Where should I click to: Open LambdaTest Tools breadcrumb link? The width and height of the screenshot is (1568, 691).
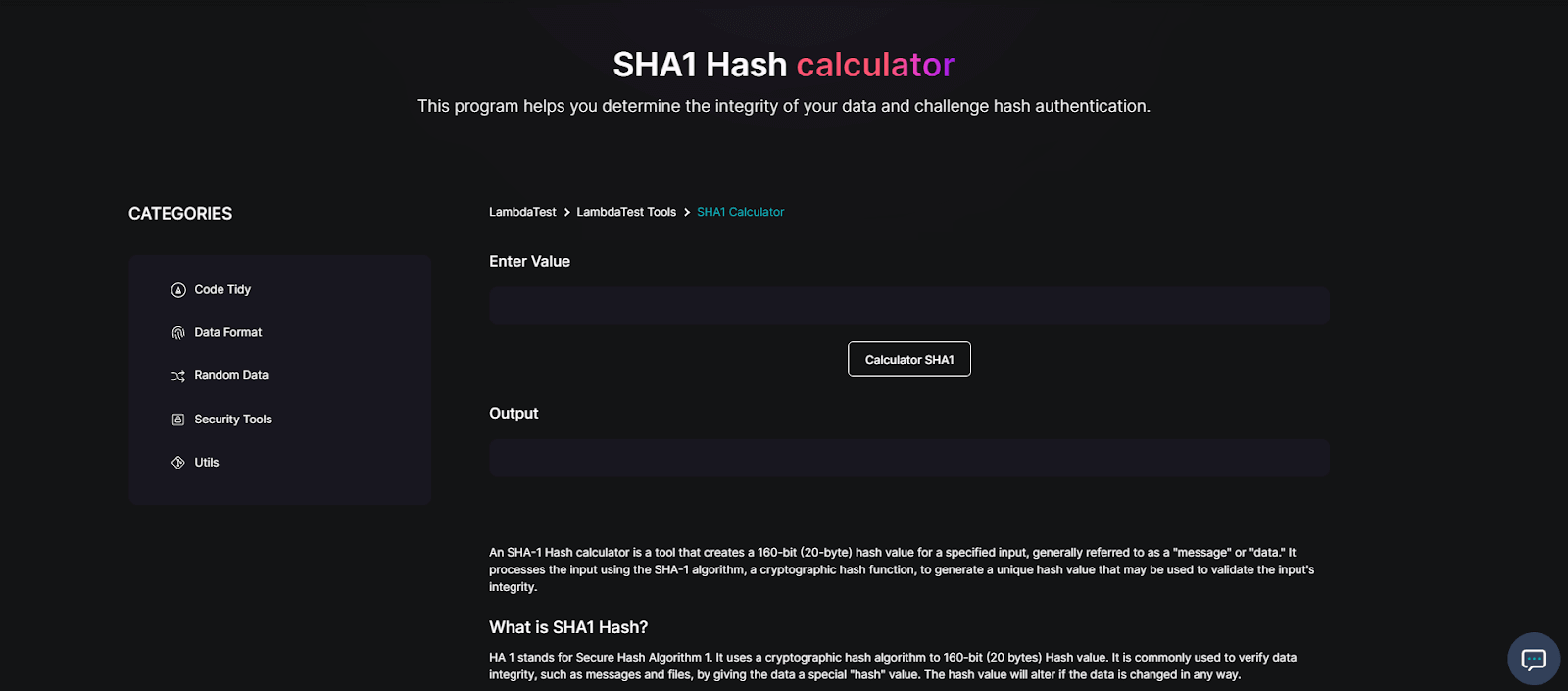(625, 212)
